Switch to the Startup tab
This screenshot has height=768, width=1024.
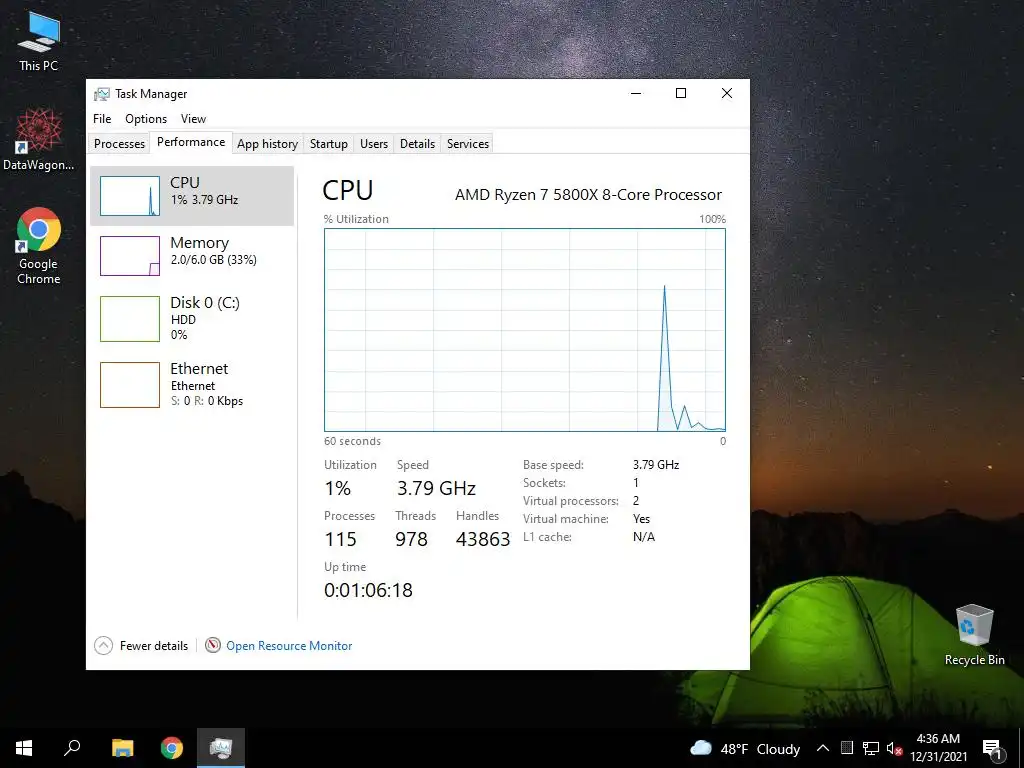point(328,144)
